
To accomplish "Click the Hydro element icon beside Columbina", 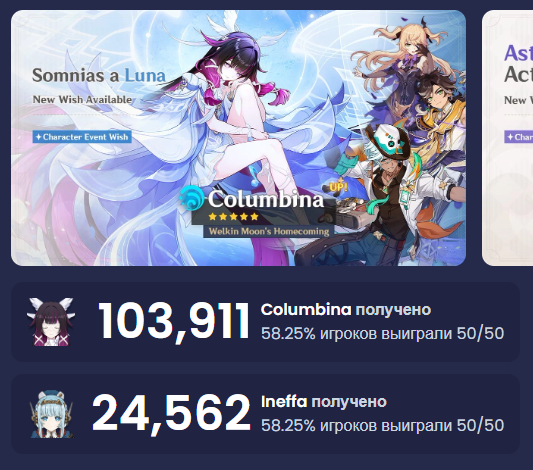I will coord(191,199).
